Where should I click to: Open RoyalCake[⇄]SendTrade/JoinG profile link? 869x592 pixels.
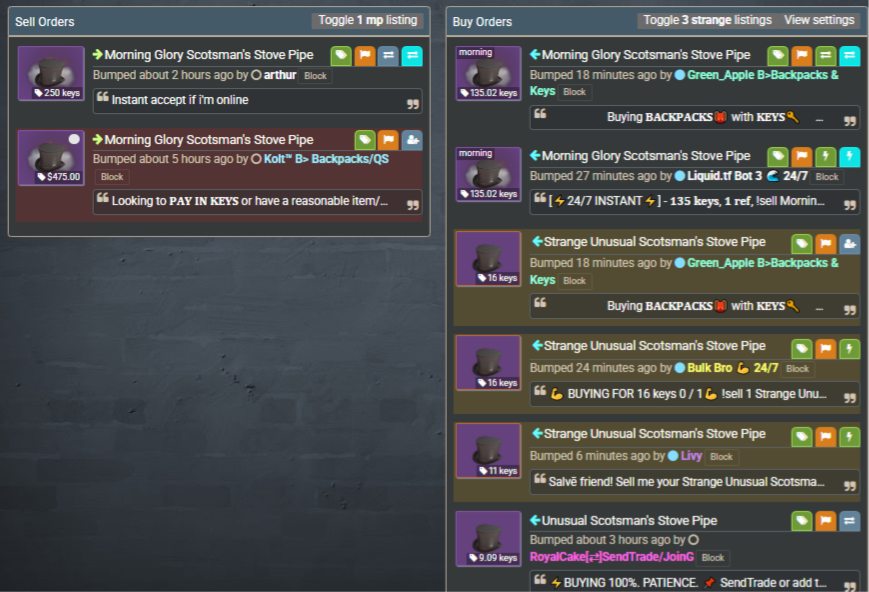pyautogui.click(x=611, y=557)
